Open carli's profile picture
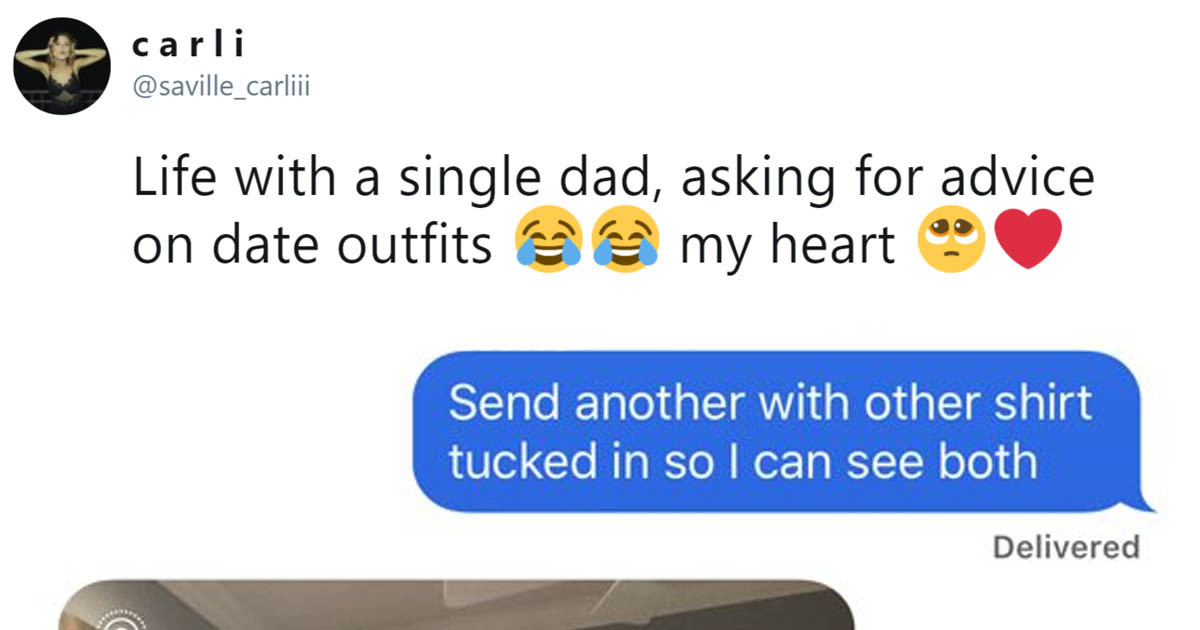 (x=62, y=63)
